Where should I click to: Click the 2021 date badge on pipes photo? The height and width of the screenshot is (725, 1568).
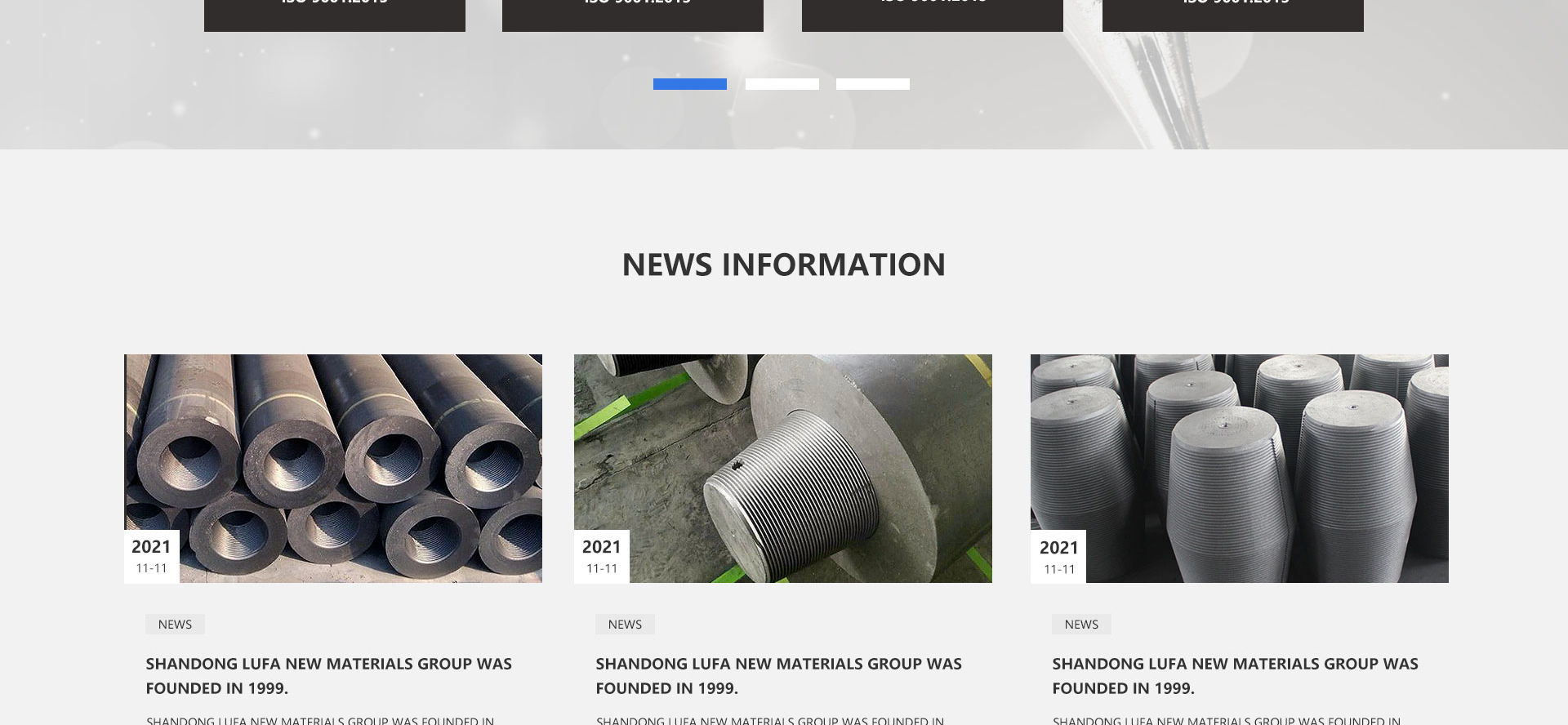pyautogui.click(x=151, y=556)
